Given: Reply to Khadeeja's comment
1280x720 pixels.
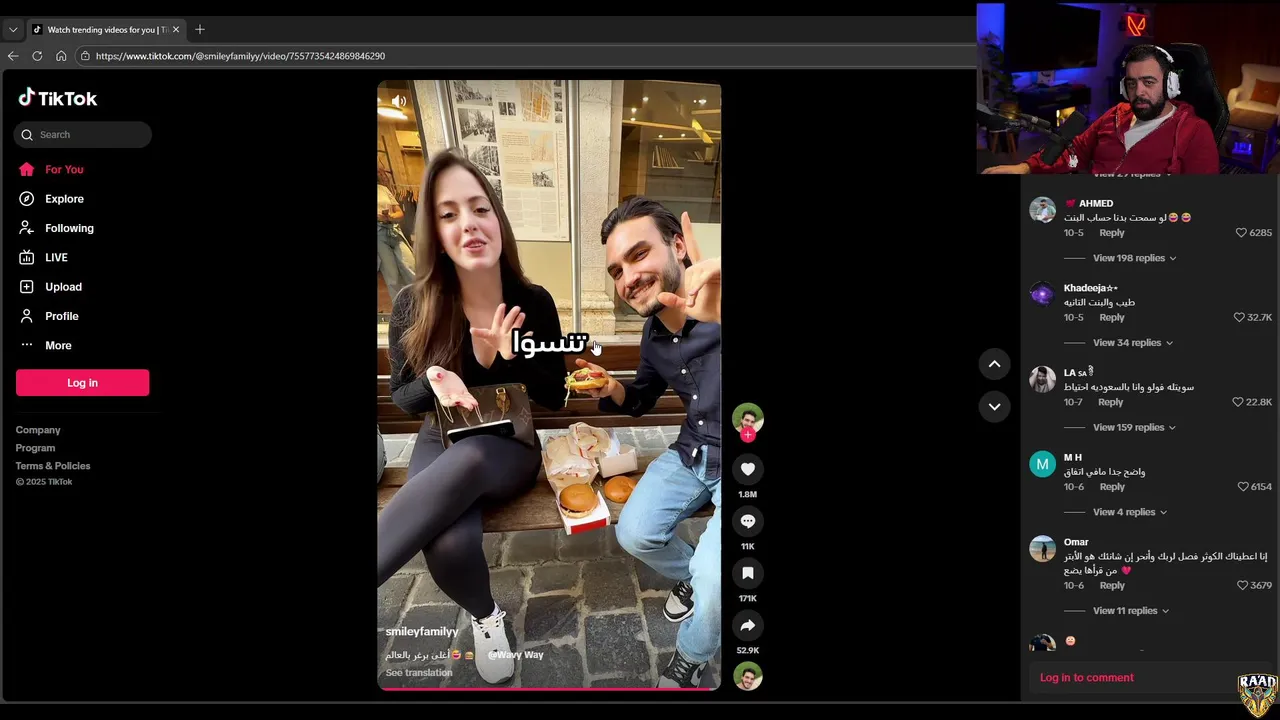Looking at the screenshot, I should point(1112,318).
